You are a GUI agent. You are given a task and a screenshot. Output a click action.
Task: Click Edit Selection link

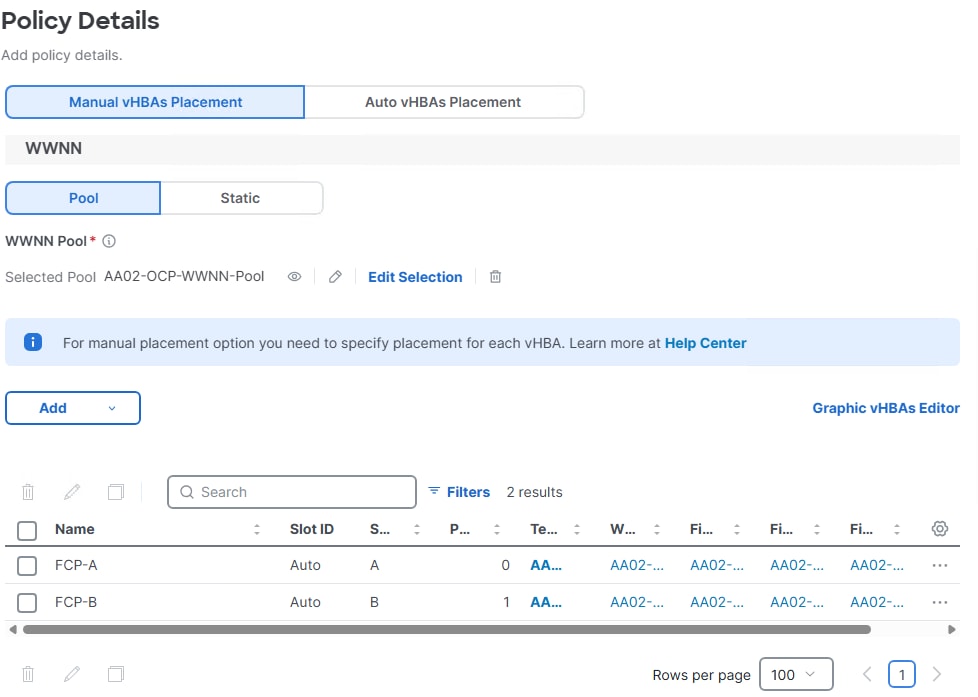(x=415, y=277)
